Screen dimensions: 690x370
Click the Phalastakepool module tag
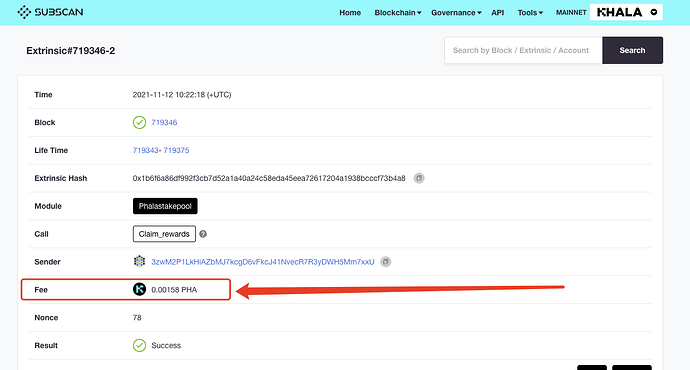point(165,206)
